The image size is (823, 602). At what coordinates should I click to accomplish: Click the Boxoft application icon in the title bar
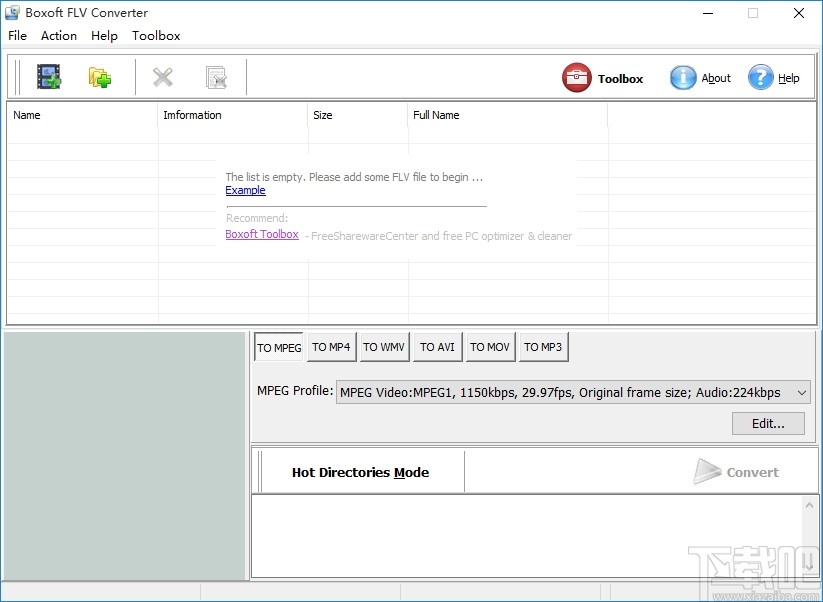tap(12, 12)
